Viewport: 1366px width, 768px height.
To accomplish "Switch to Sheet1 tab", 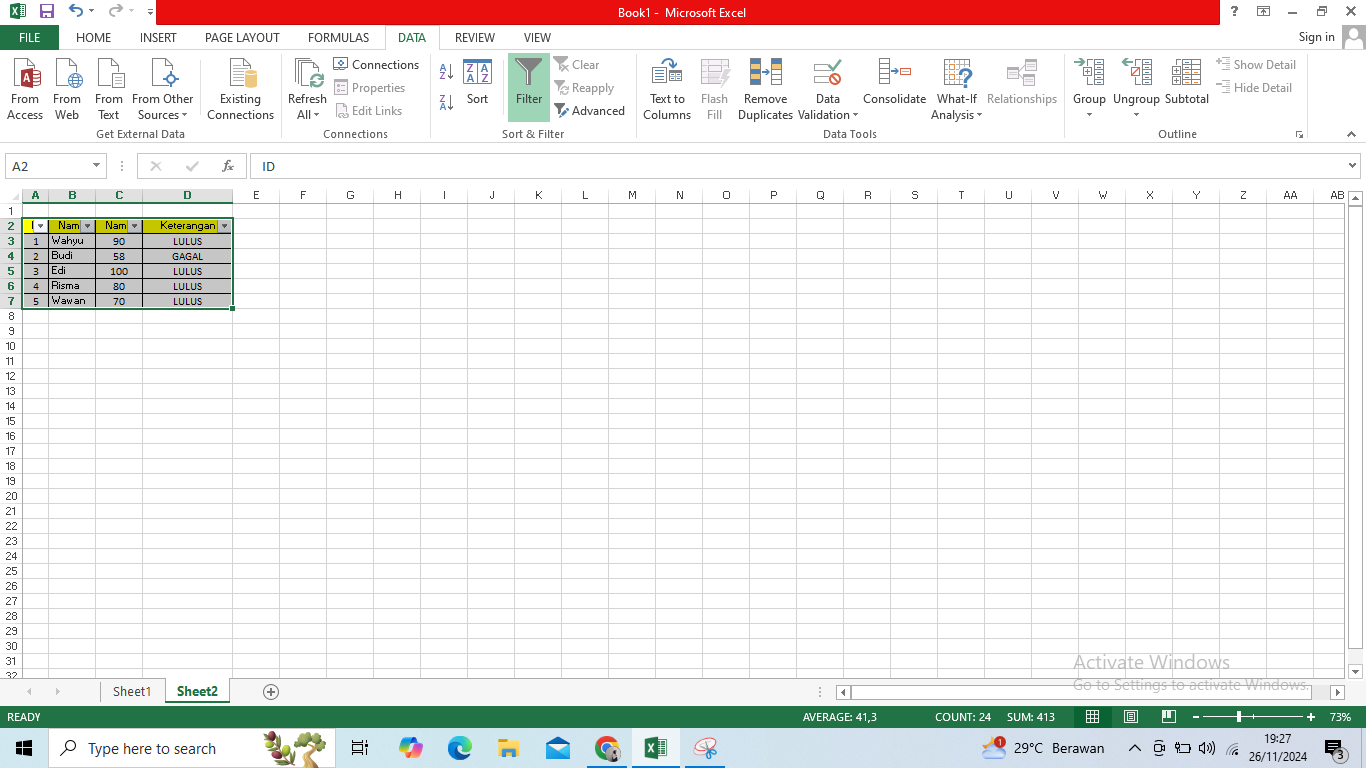I will click(132, 691).
